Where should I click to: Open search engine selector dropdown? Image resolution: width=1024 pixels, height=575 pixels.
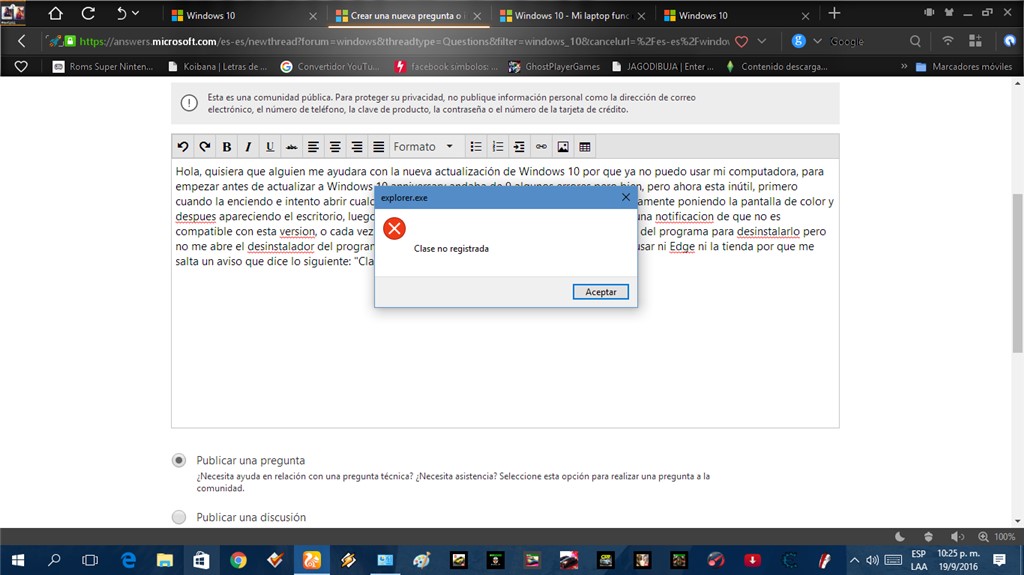pyautogui.click(x=817, y=41)
